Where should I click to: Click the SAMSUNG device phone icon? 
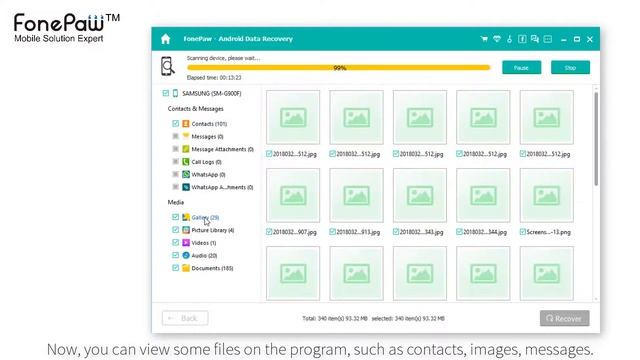[175, 93]
